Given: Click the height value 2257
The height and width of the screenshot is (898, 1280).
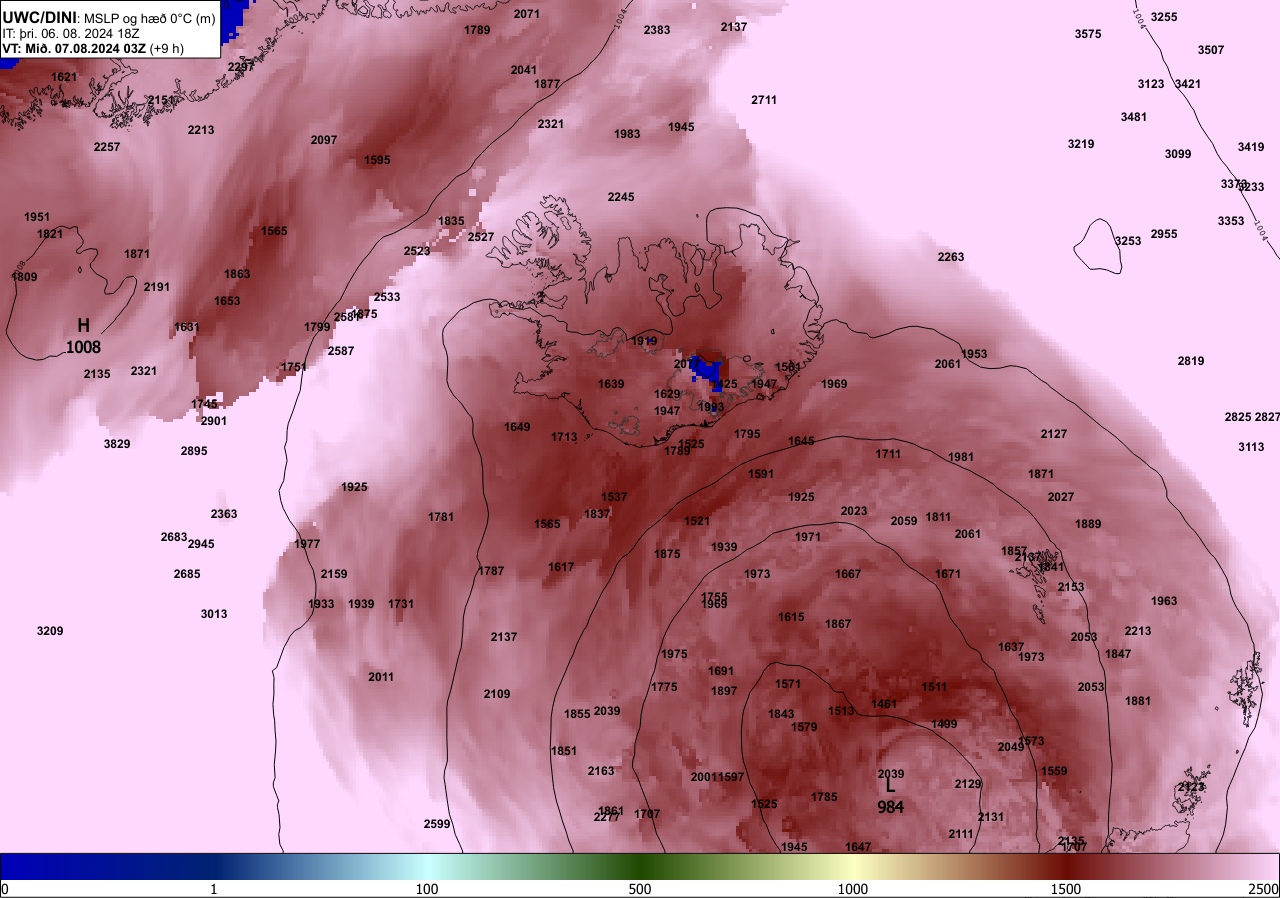Looking at the screenshot, I should (107, 147).
